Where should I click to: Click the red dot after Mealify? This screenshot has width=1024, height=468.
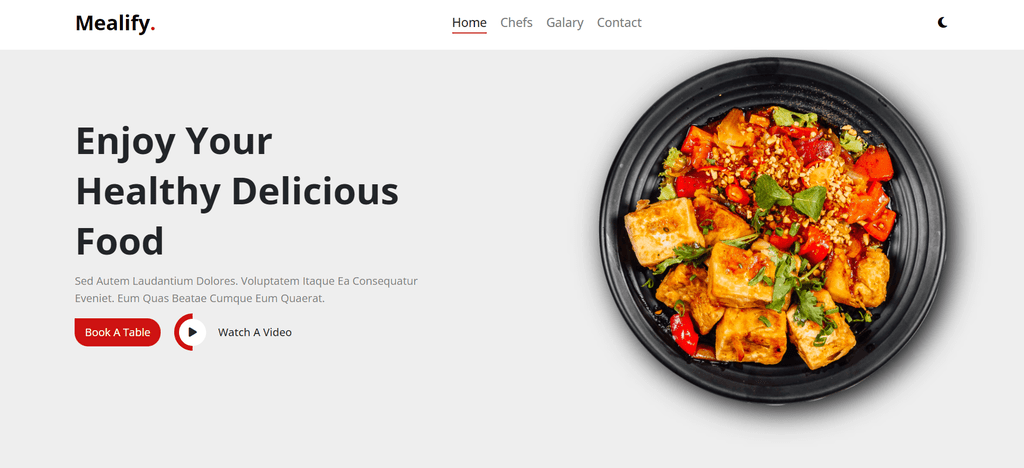[x=153, y=29]
